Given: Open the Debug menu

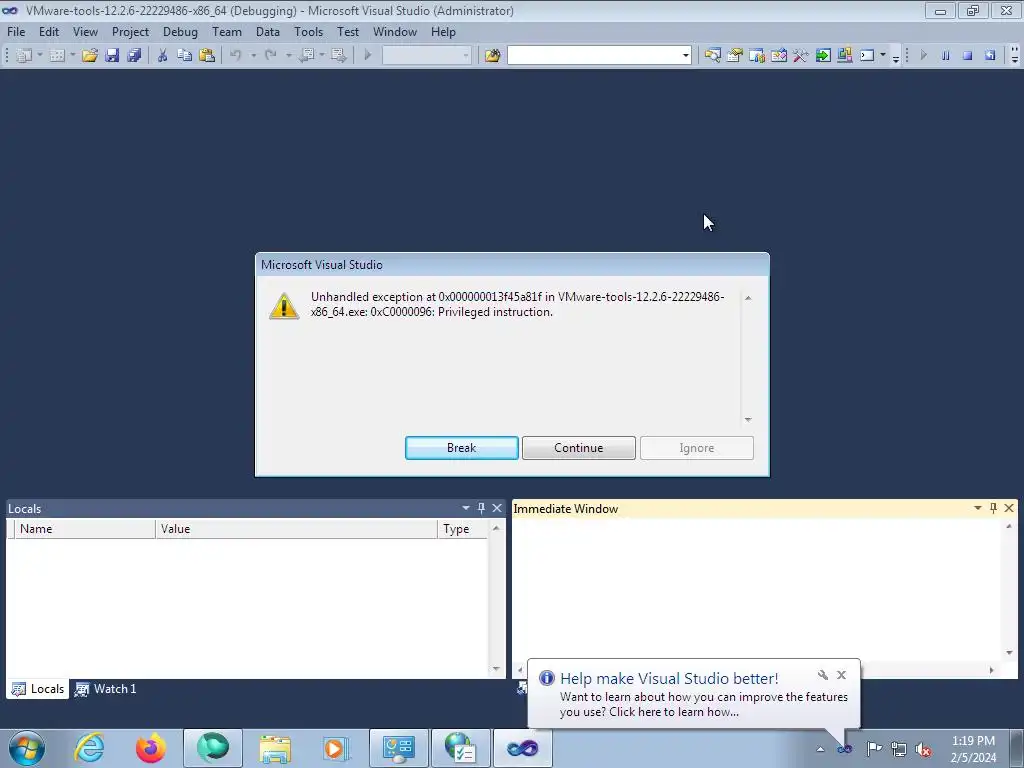Looking at the screenshot, I should [x=180, y=31].
